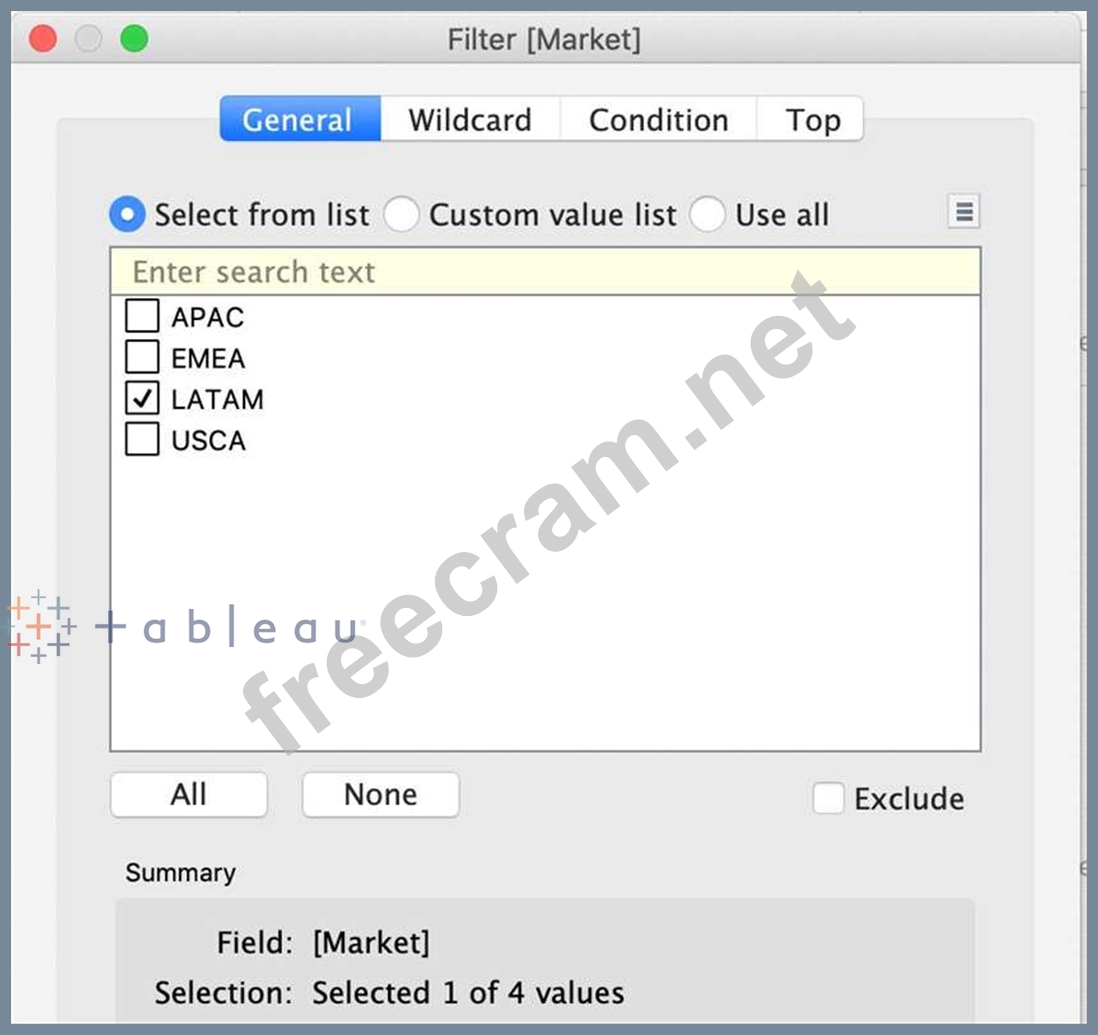Switch to the Top tab
The height and width of the screenshot is (1035, 1098).
click(x=811, y=119)
